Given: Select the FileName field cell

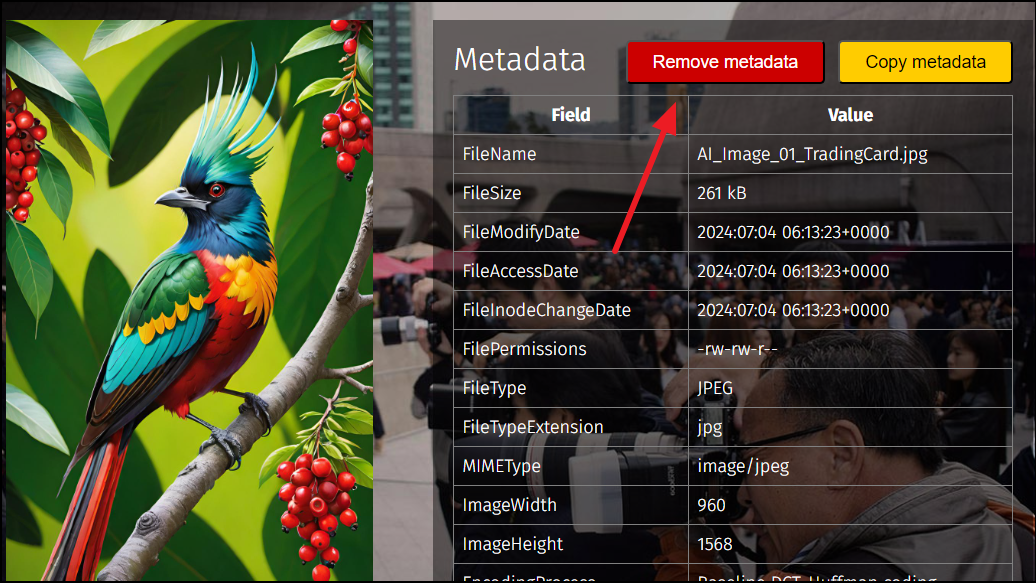Looking at the screenshot, I should coord(571,154).
